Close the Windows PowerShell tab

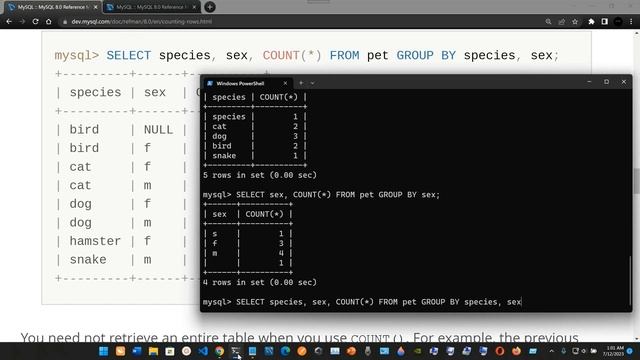tap(285, 83)
